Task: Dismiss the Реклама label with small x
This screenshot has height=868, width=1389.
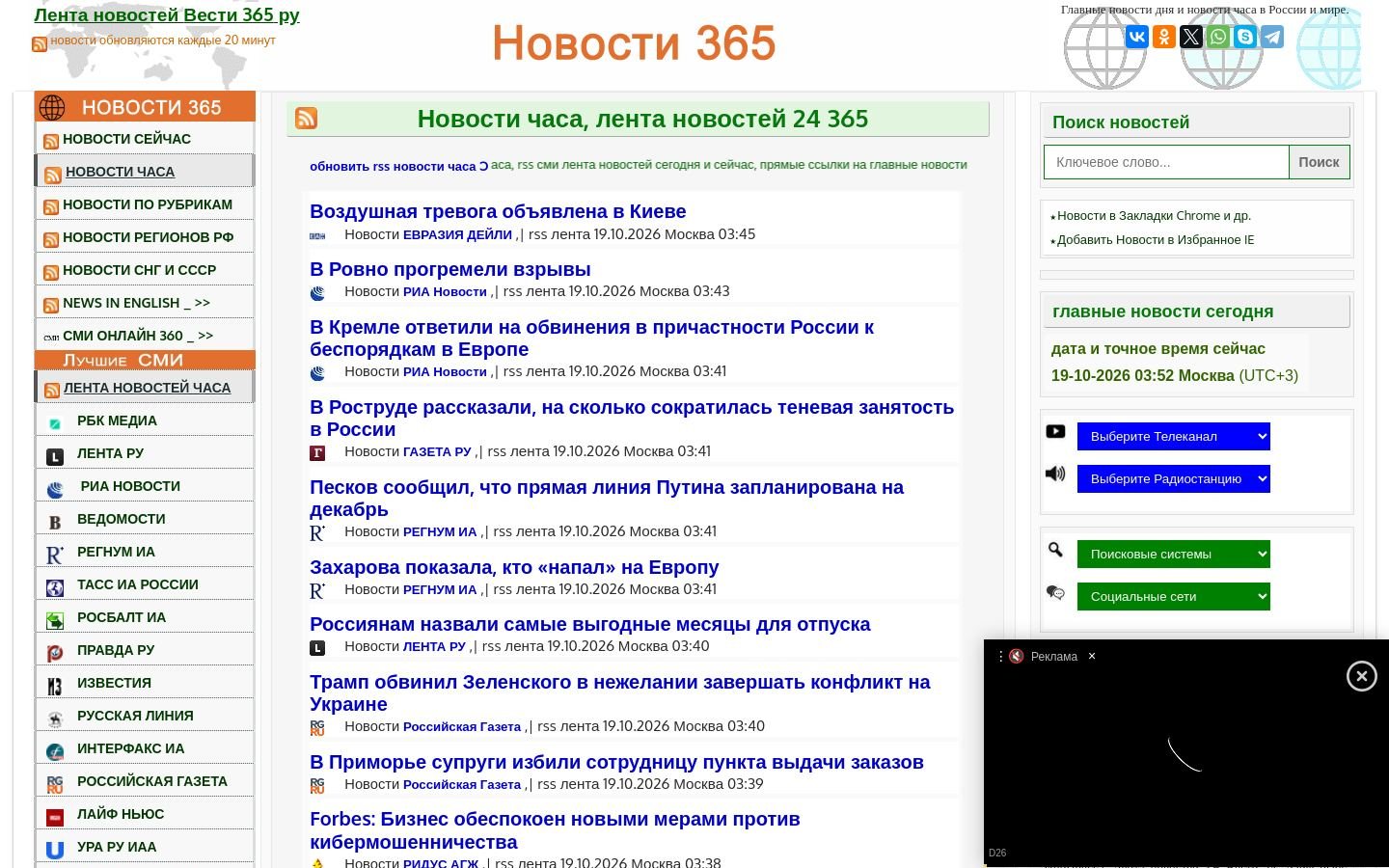Action: [x=1092, y=656]
